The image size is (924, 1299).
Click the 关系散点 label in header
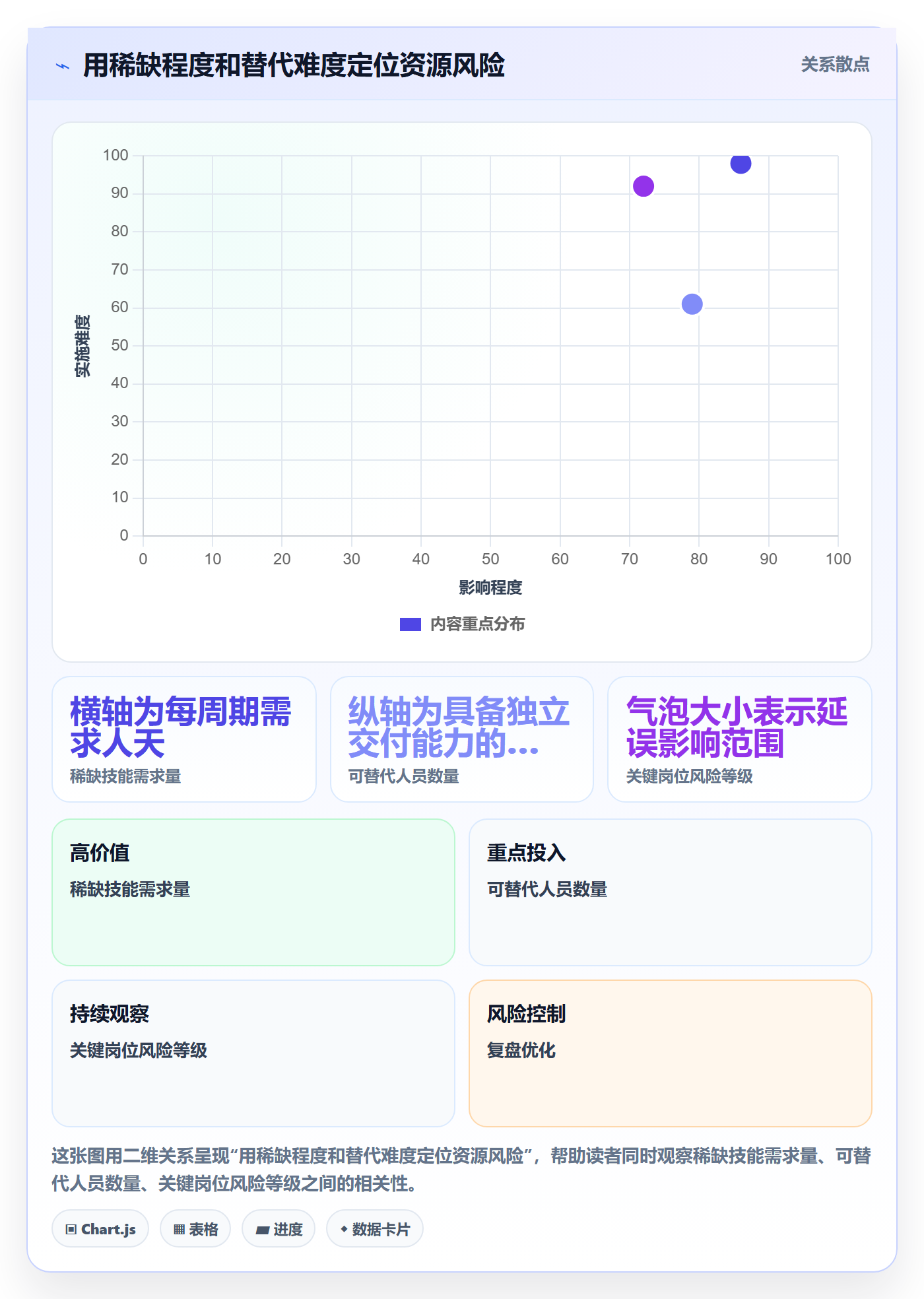click(835, 65)
